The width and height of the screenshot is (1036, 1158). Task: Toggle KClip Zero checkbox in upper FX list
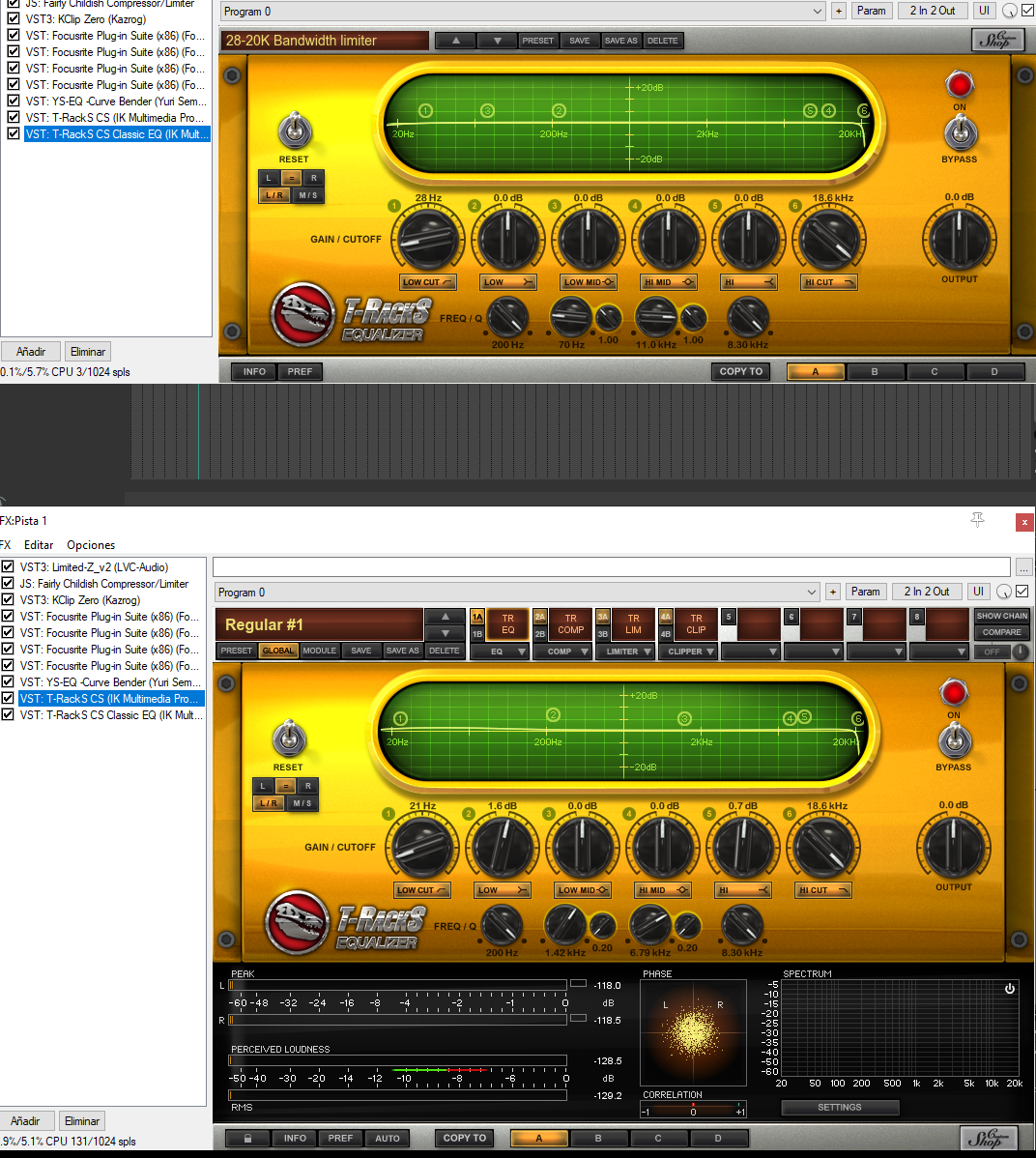[x=14, y=18]
